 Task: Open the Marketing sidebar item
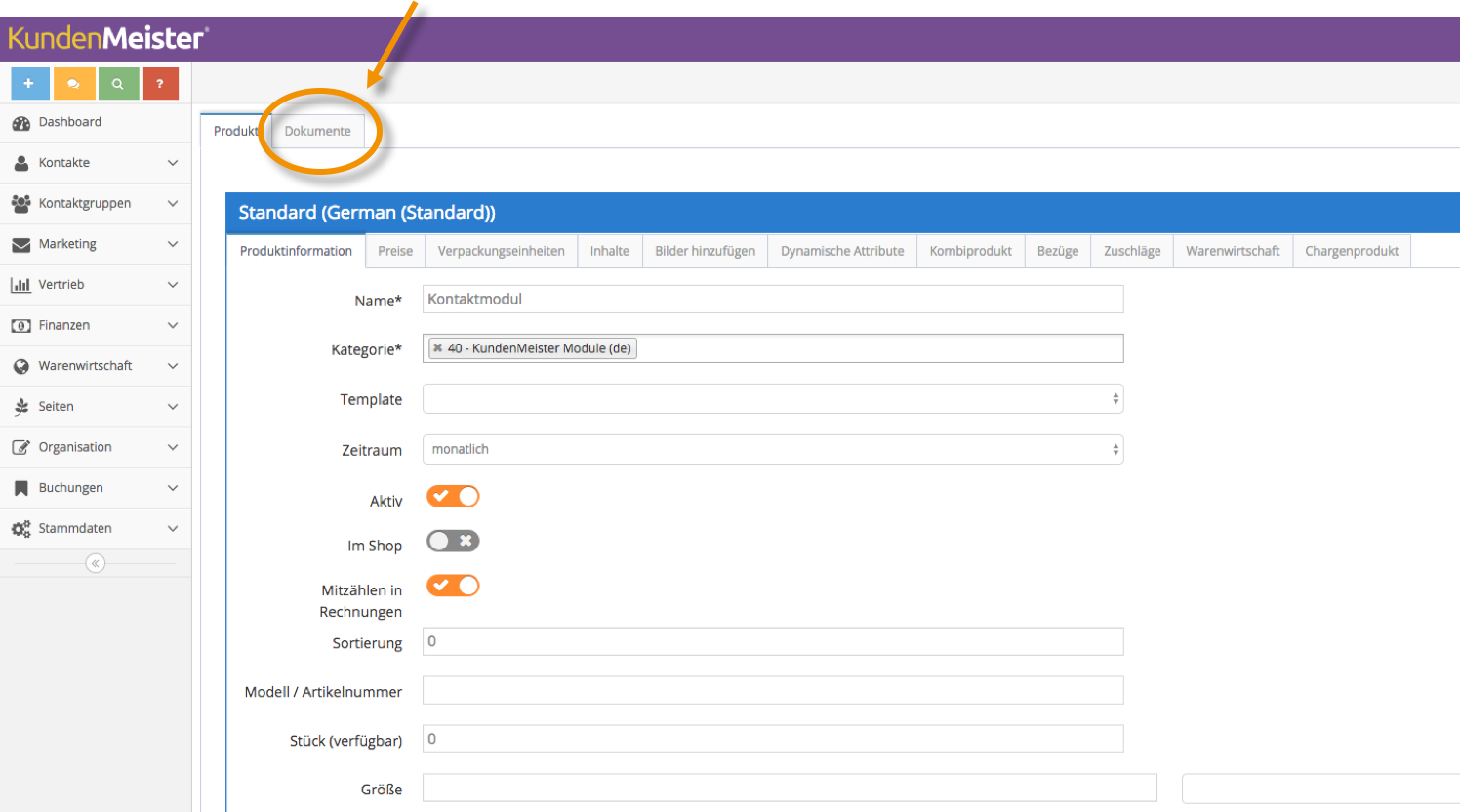pyautogui.click(x=96, y=244)
